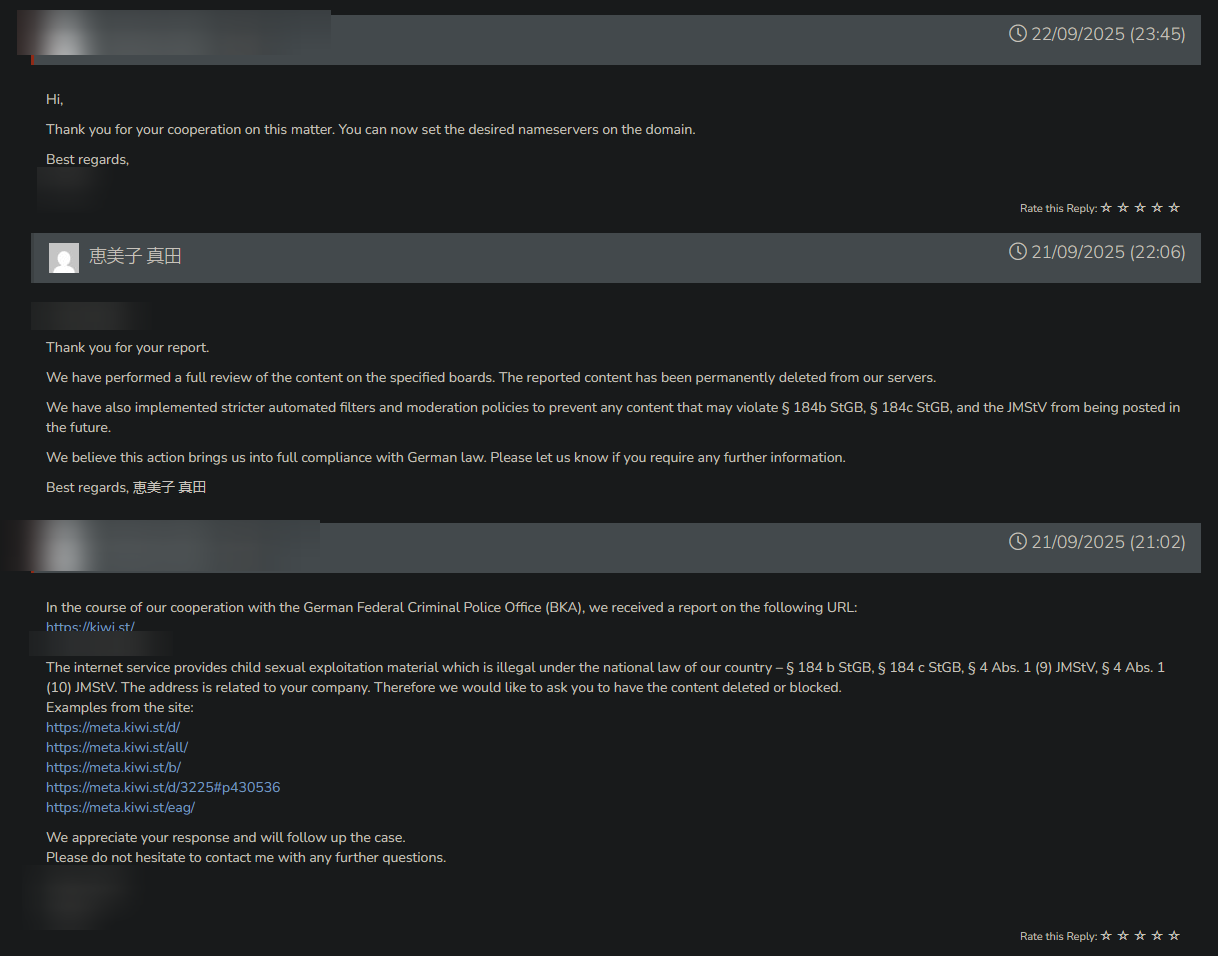This screenshot has width=1218, height=956.
Task: Click the clock icon beside 22/09/2025 (23:45)
Action: click(x=1018, y=34)
